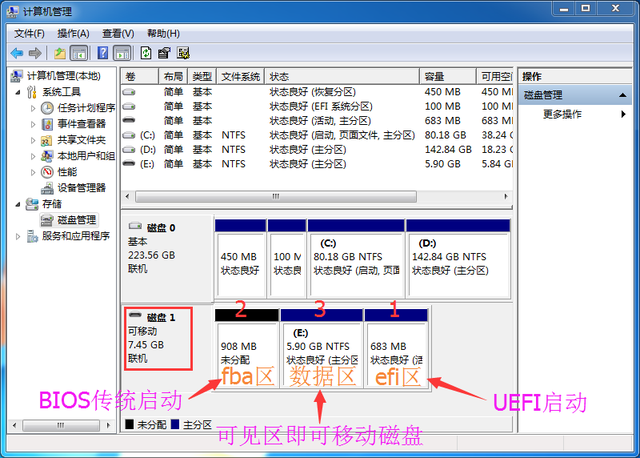Select the 908 MB unallocated black block
Image resolution: width=640 pixels, height=458 pixels.
(x=247, y=348)
